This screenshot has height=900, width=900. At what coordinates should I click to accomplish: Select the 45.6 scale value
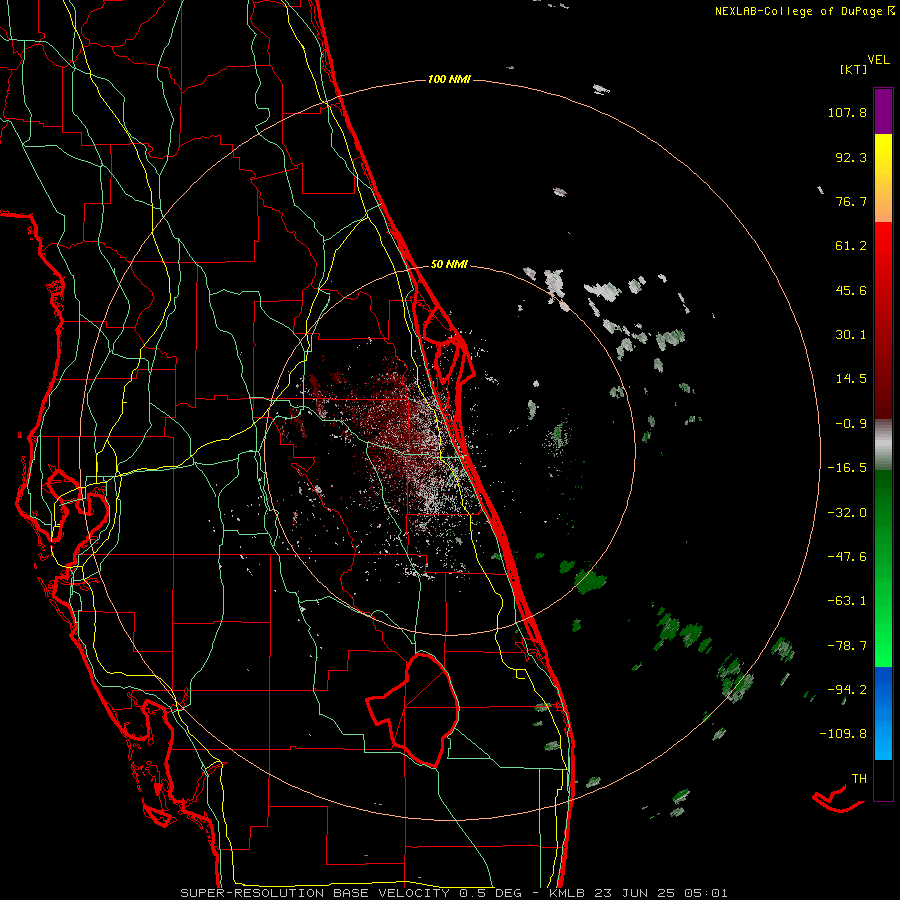851,290
